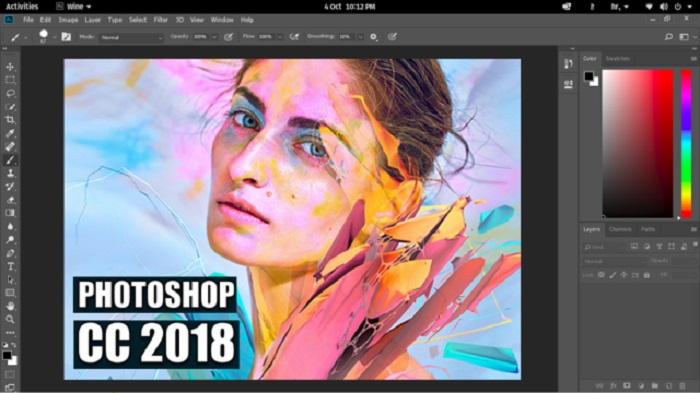Select the Brush tool in left toolbar
Viewport: 700px width, 393px height.
(10, 160)
